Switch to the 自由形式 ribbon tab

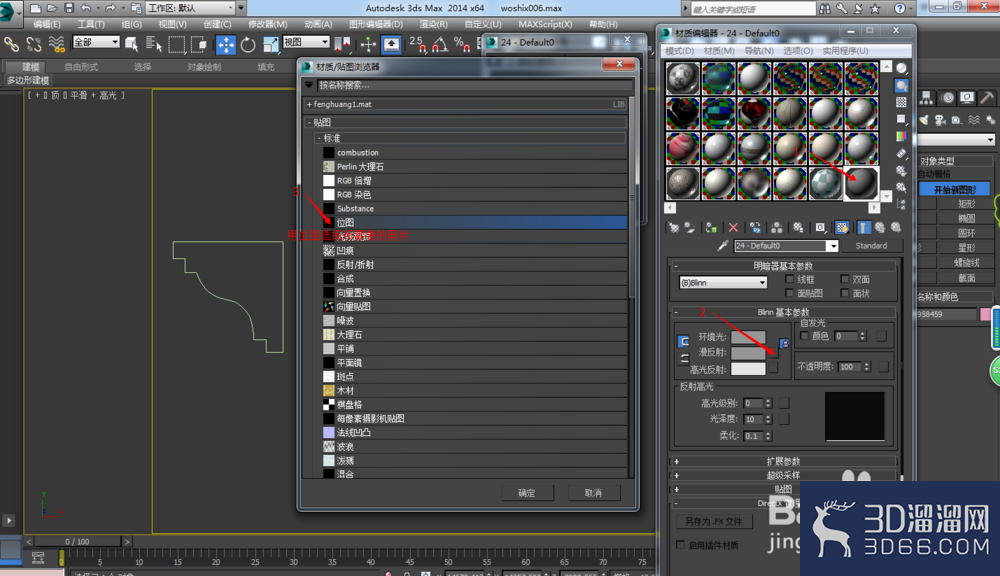81,66
